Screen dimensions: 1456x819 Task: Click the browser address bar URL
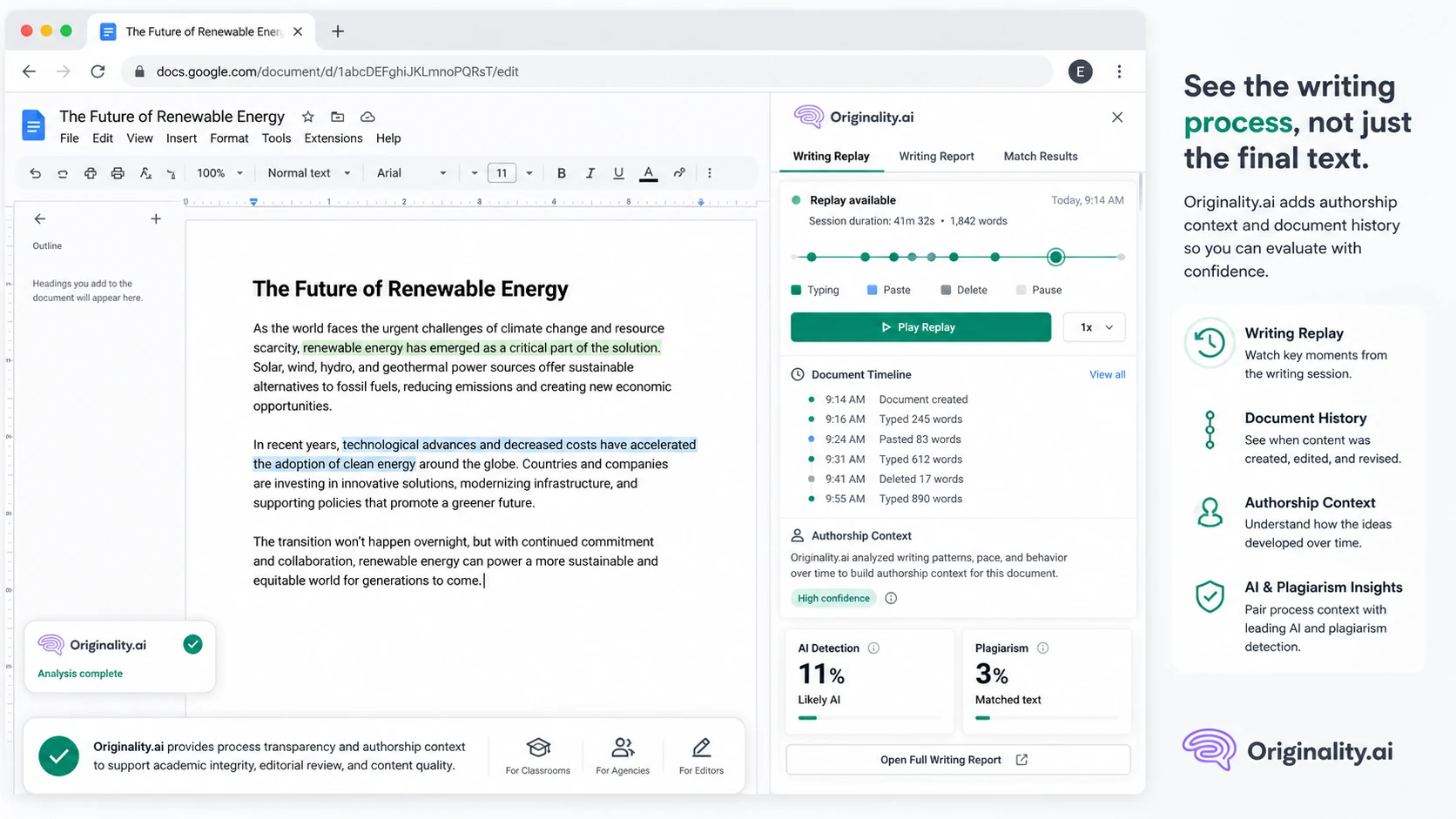pyautogui.click(x=337, y=71)
